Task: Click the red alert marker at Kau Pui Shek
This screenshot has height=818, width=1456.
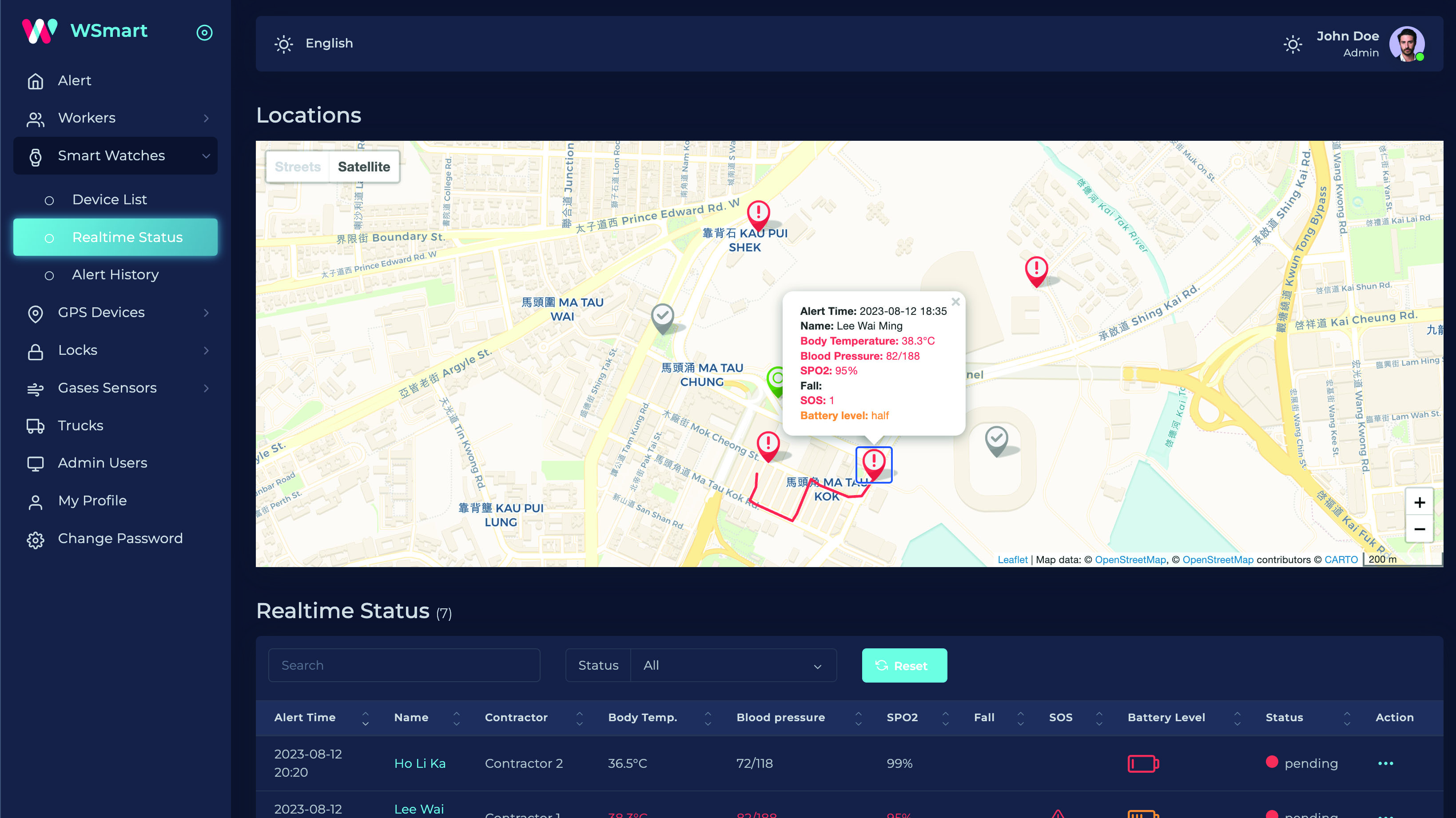Action: [x=759, y=216]
